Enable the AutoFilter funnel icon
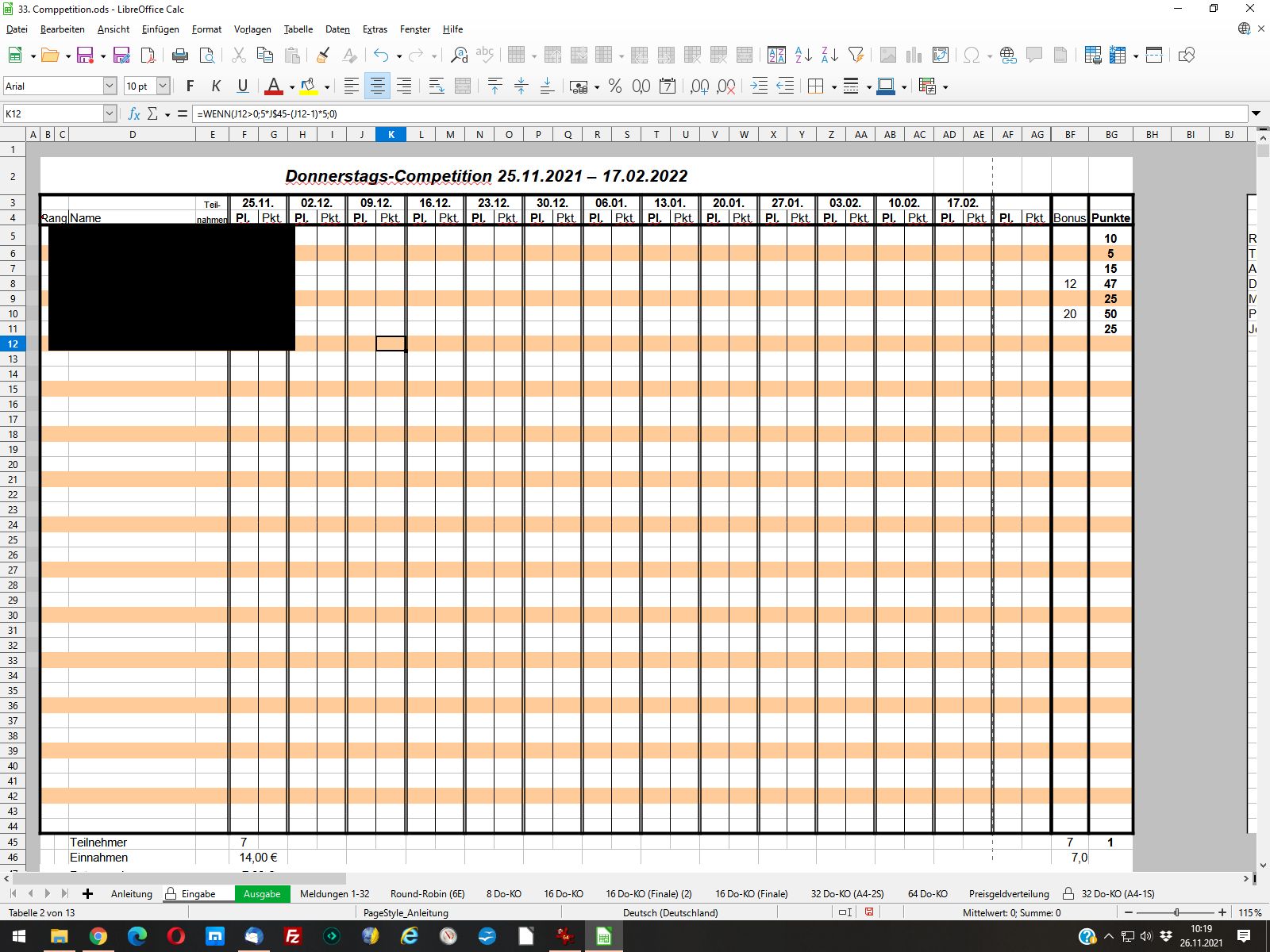This screenshot has height=952, width=1270. click(x=856, y=55)
